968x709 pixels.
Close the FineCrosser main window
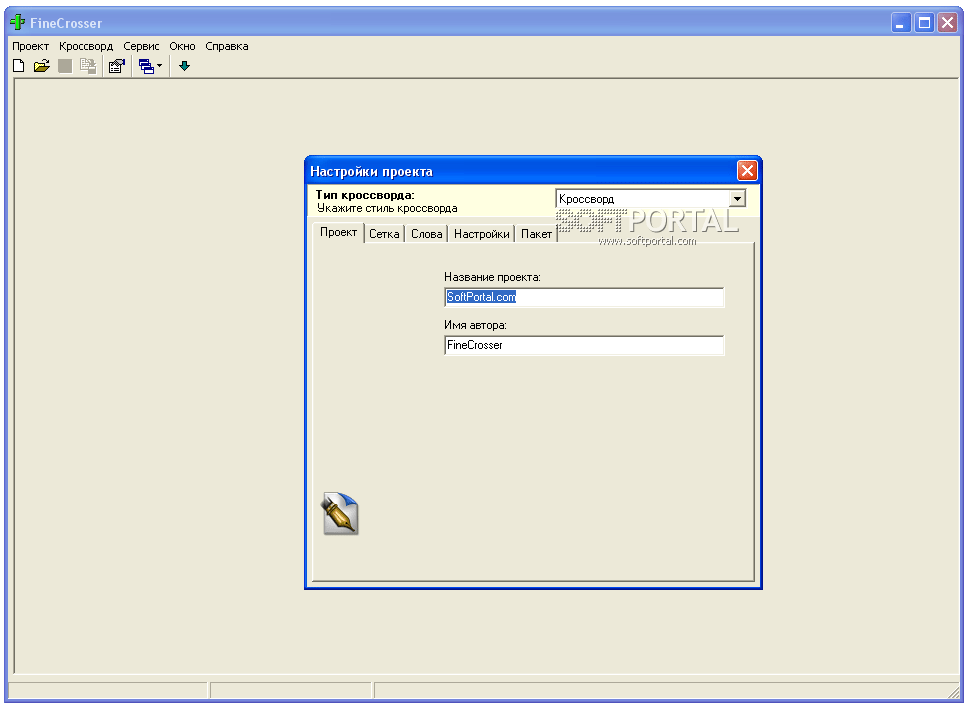[947, 23]
